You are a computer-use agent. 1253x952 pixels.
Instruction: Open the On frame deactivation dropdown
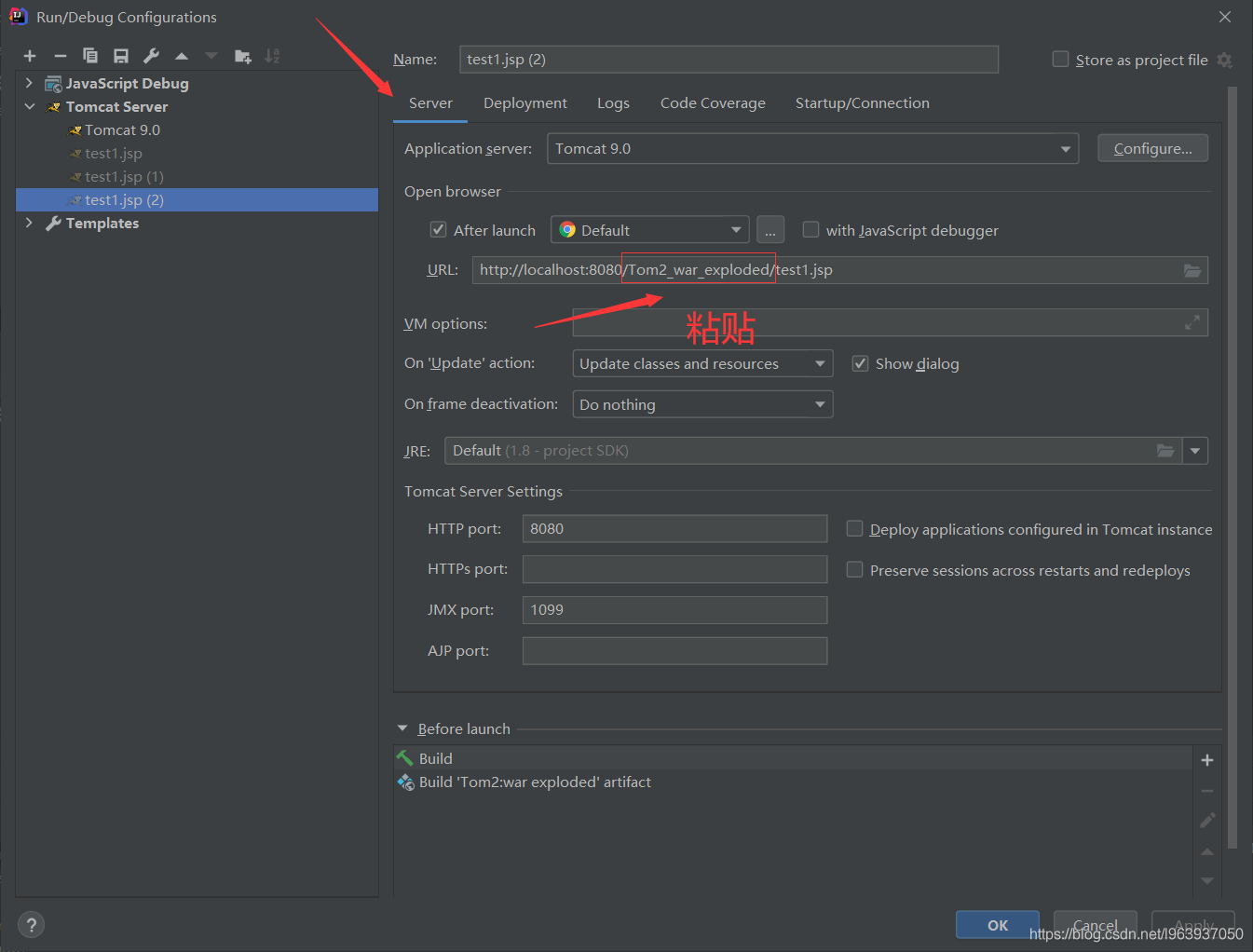click(x=702, y=404)
